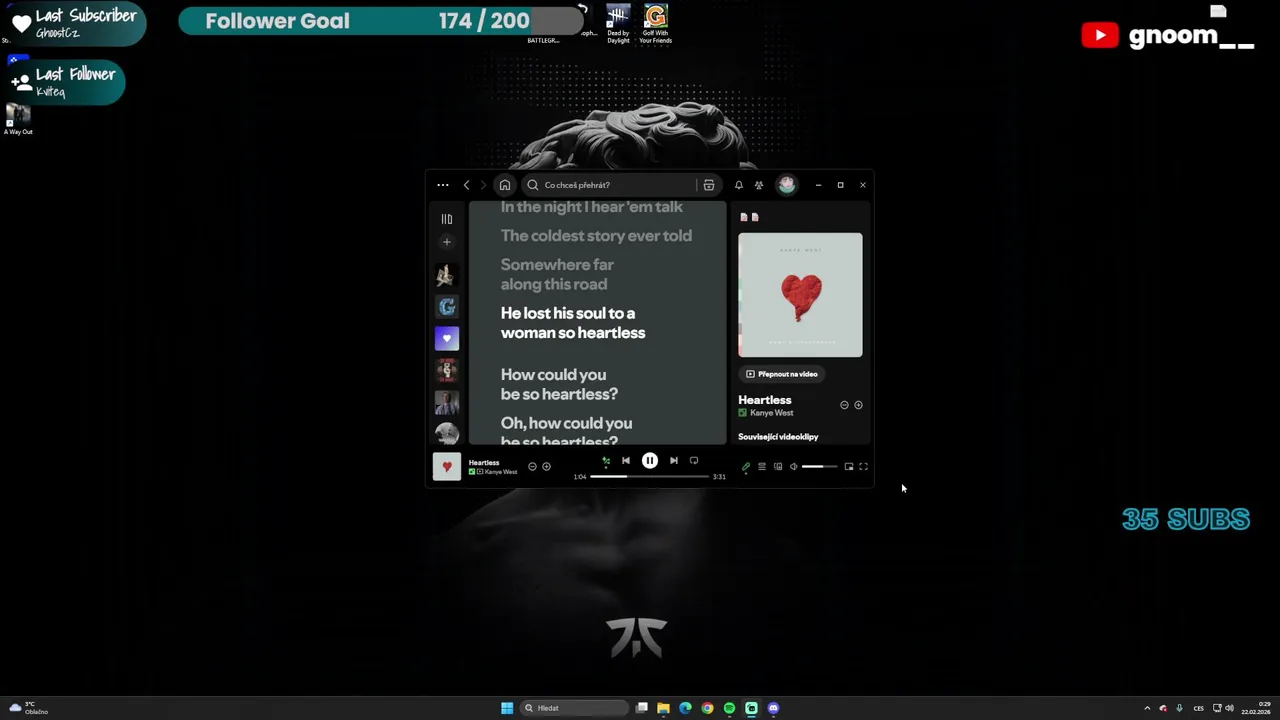Click minus icon in bottom player bar
This screenshot has width=1280, height=720.
(x=532, y=467)
